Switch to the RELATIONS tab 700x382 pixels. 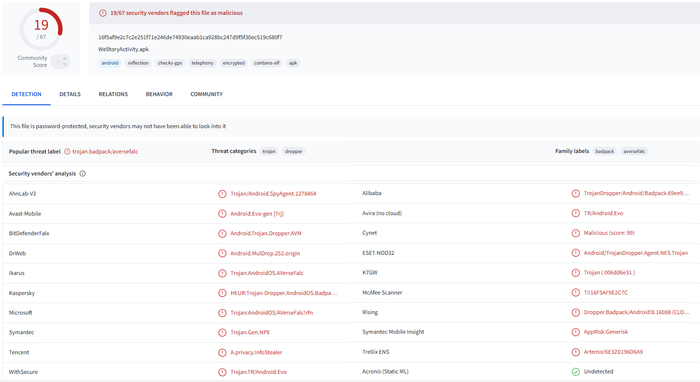113,94
